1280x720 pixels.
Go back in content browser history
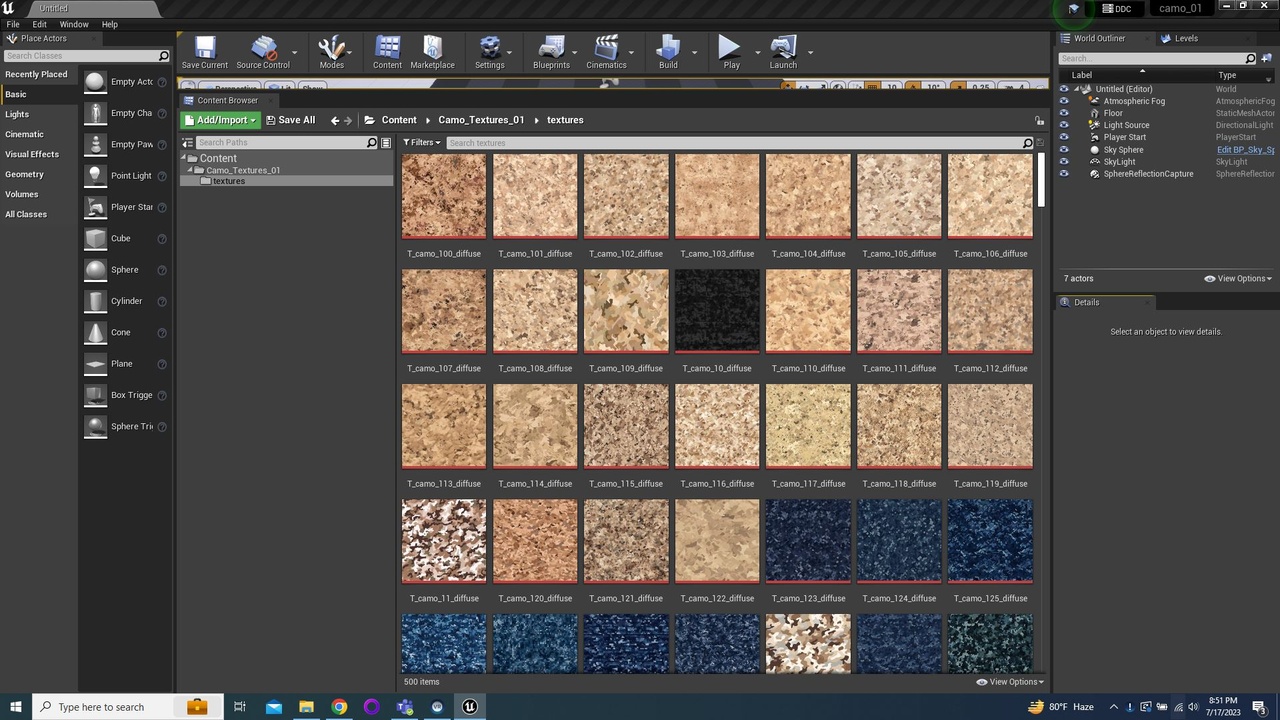(x=335, y=120)
